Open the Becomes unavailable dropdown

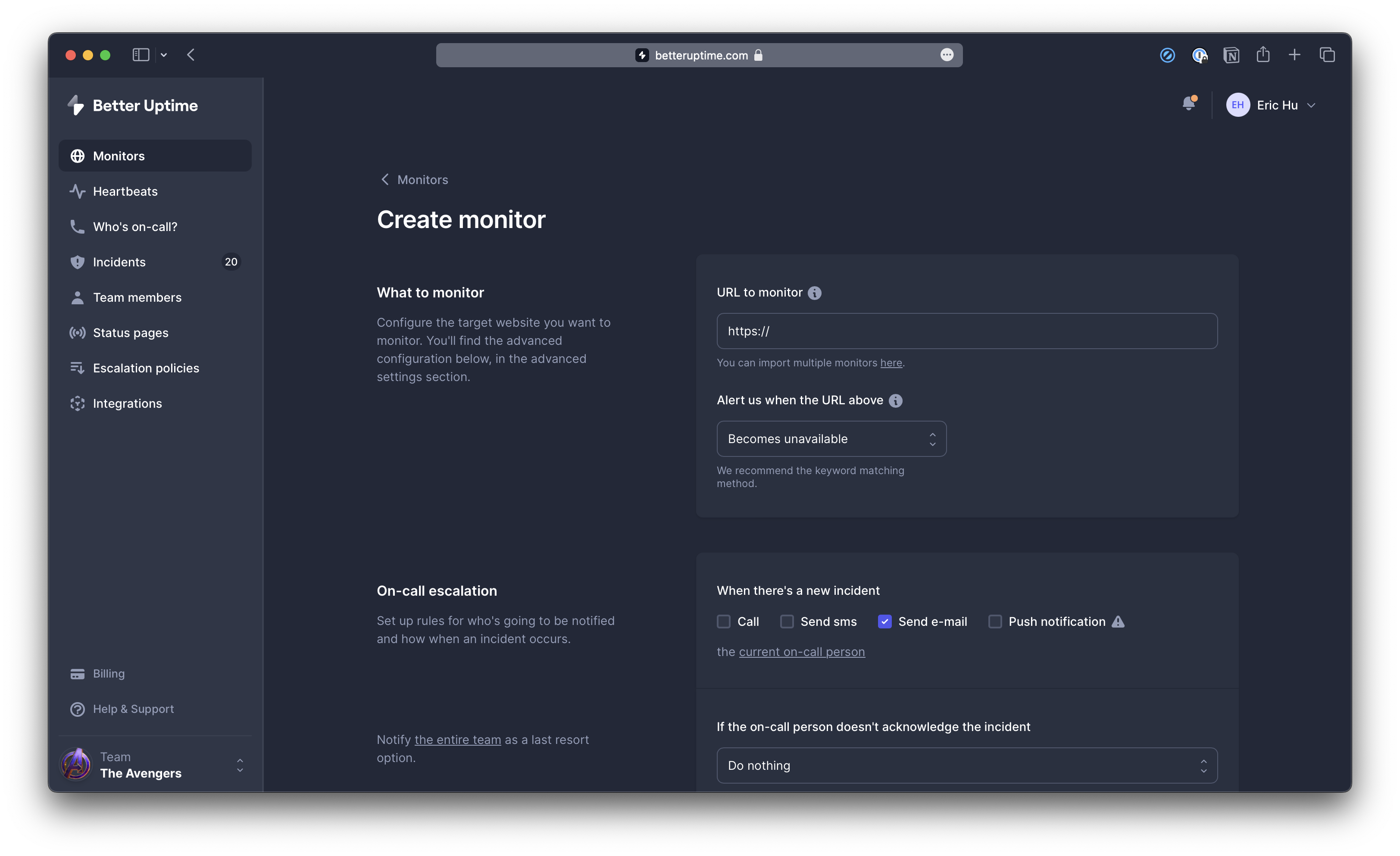coord(831,438)
